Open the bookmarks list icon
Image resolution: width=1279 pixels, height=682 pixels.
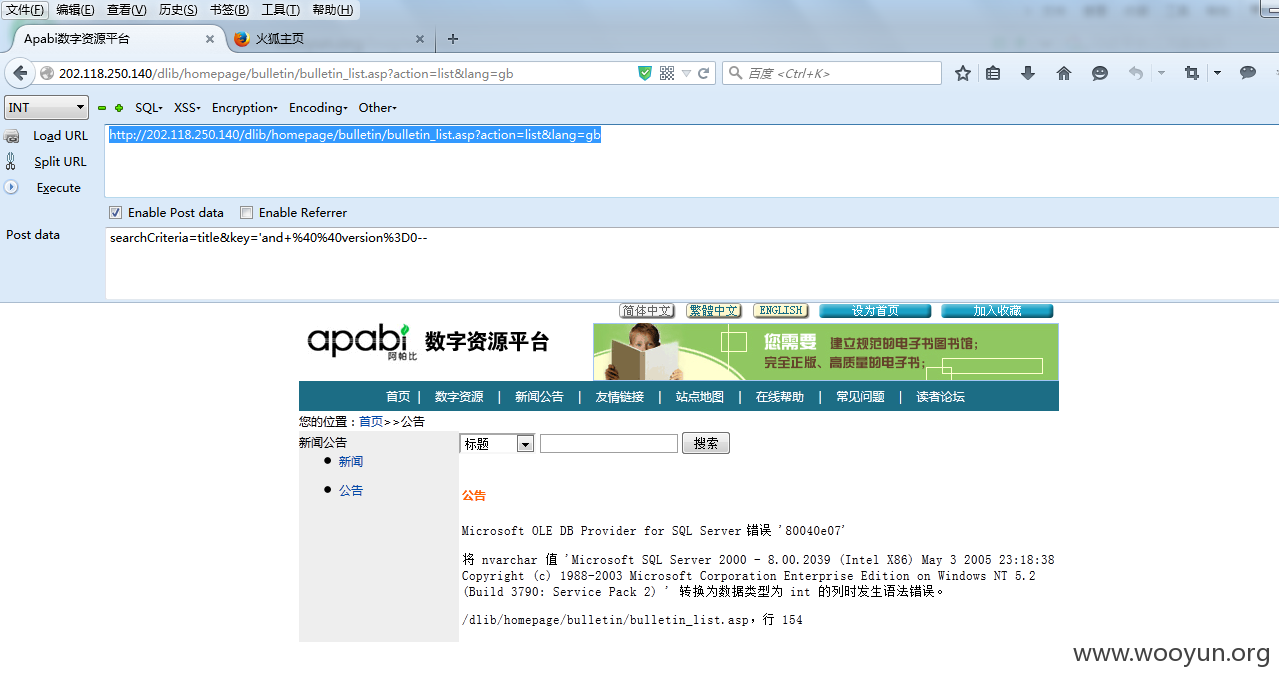pyautogui.click(x=993, y=73)
